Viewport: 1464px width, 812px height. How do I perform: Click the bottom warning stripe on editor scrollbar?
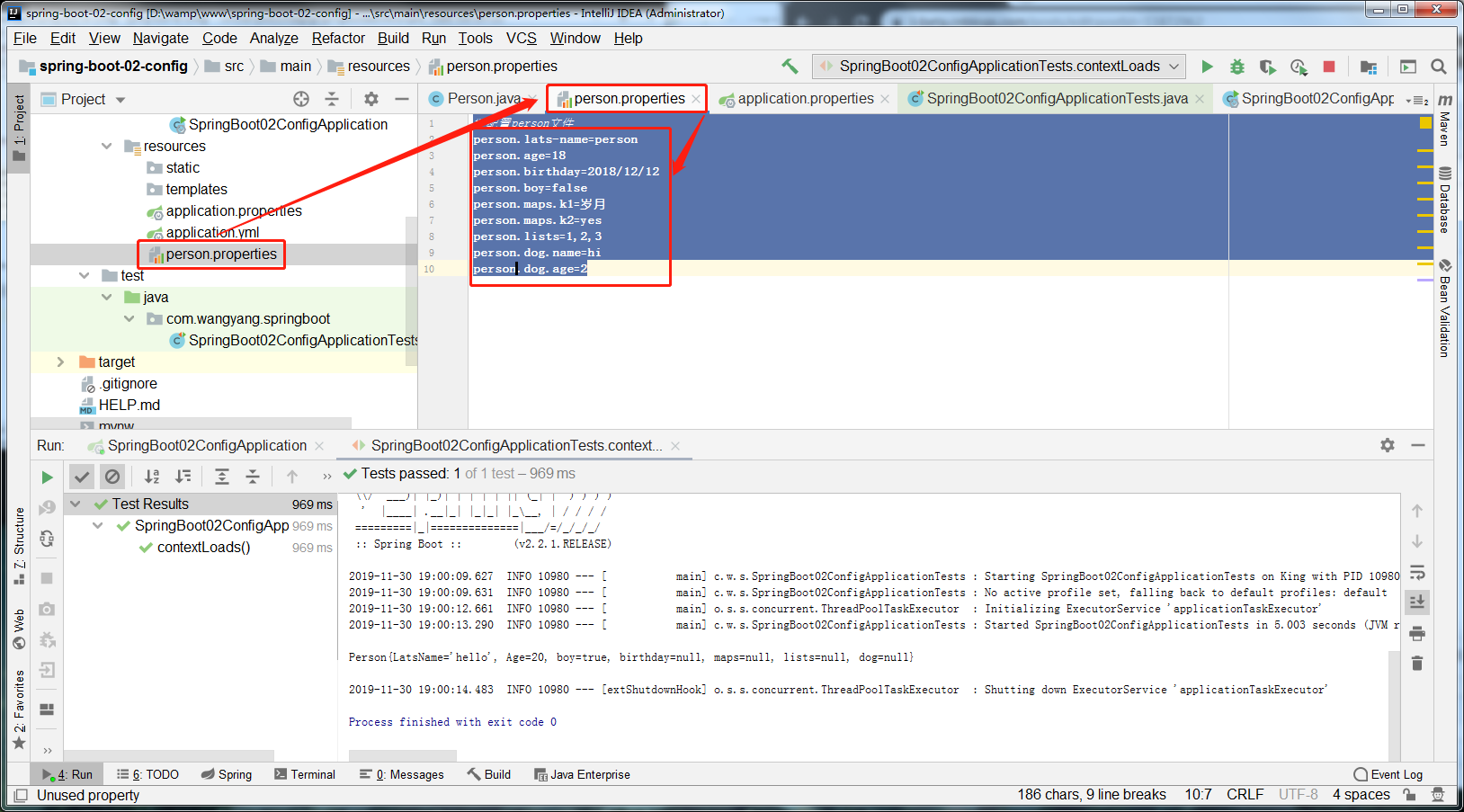[x=1425, y=280]
